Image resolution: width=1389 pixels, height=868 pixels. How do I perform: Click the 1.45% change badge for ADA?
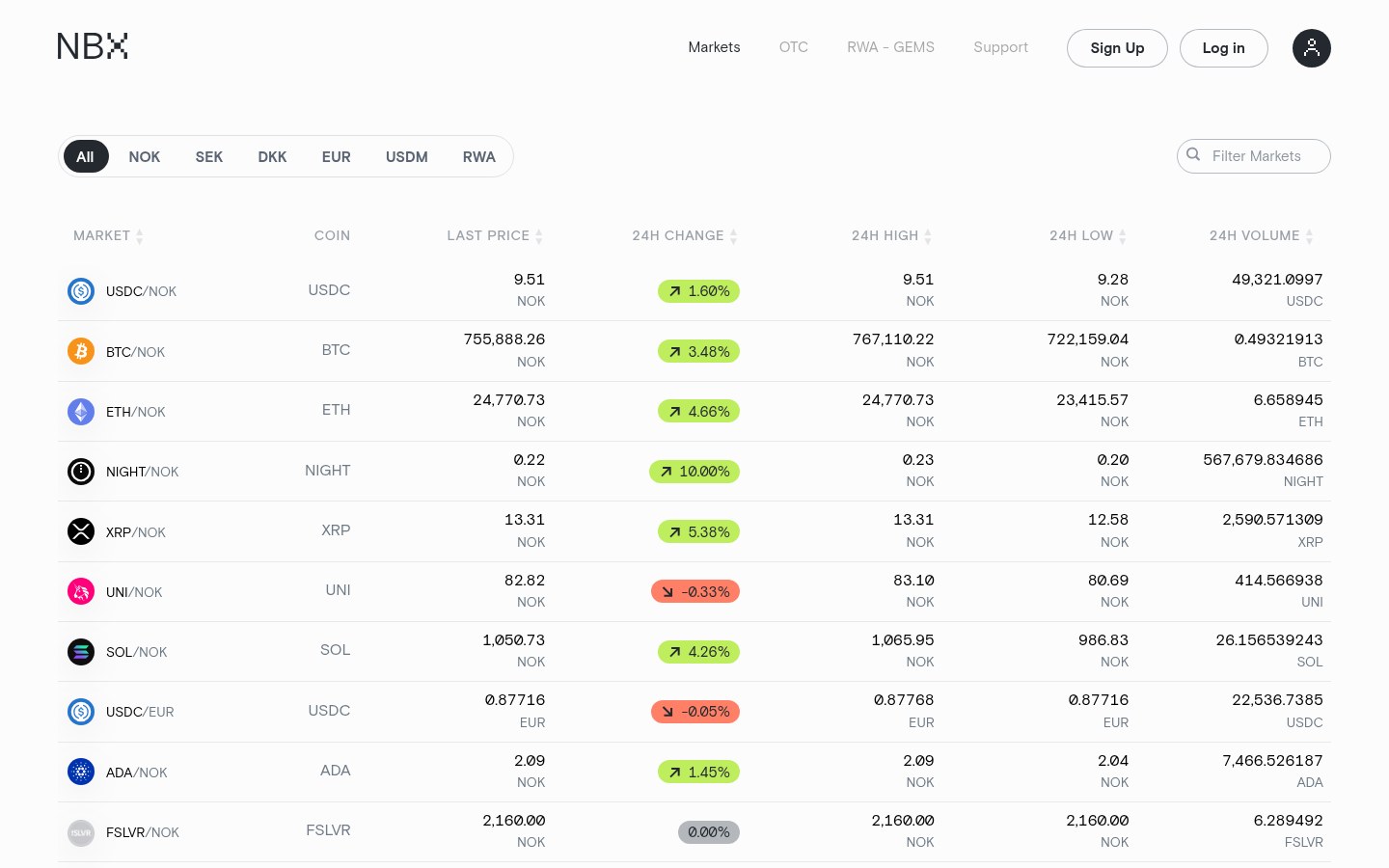point(698,772)
